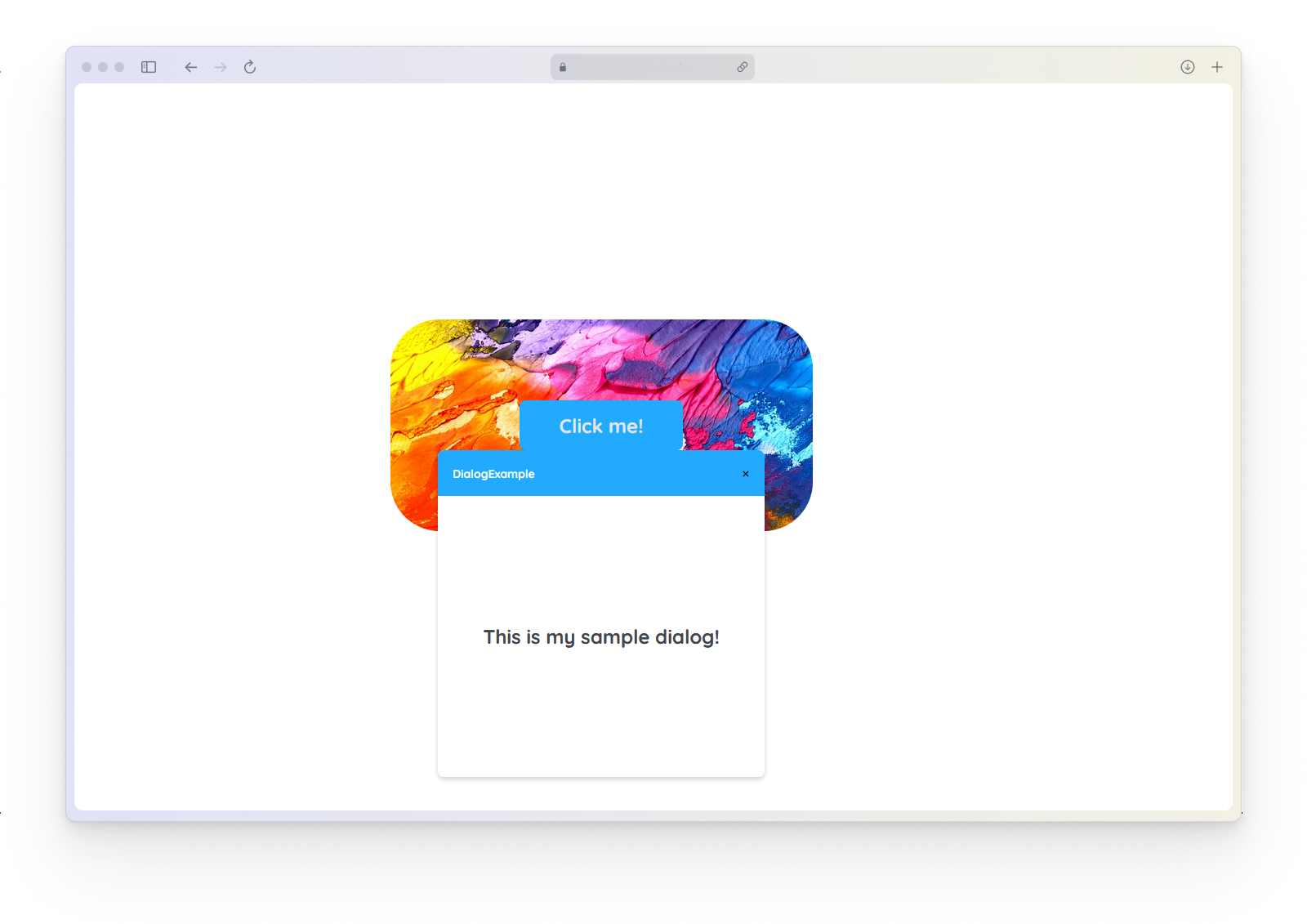Click the browser back arrow
This screenshot has width=1307, height=924.
pyautogui.click(x=190, y=67)
